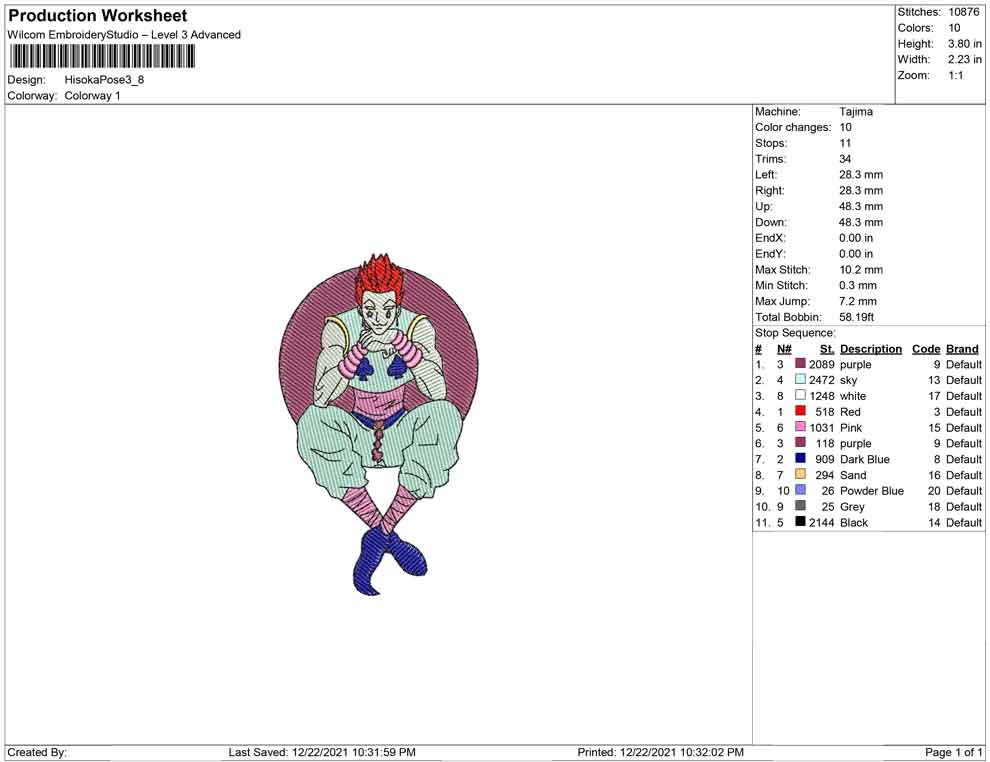
Task: Click the Up value '48.3 mm'
Action: tap(861, 206)
